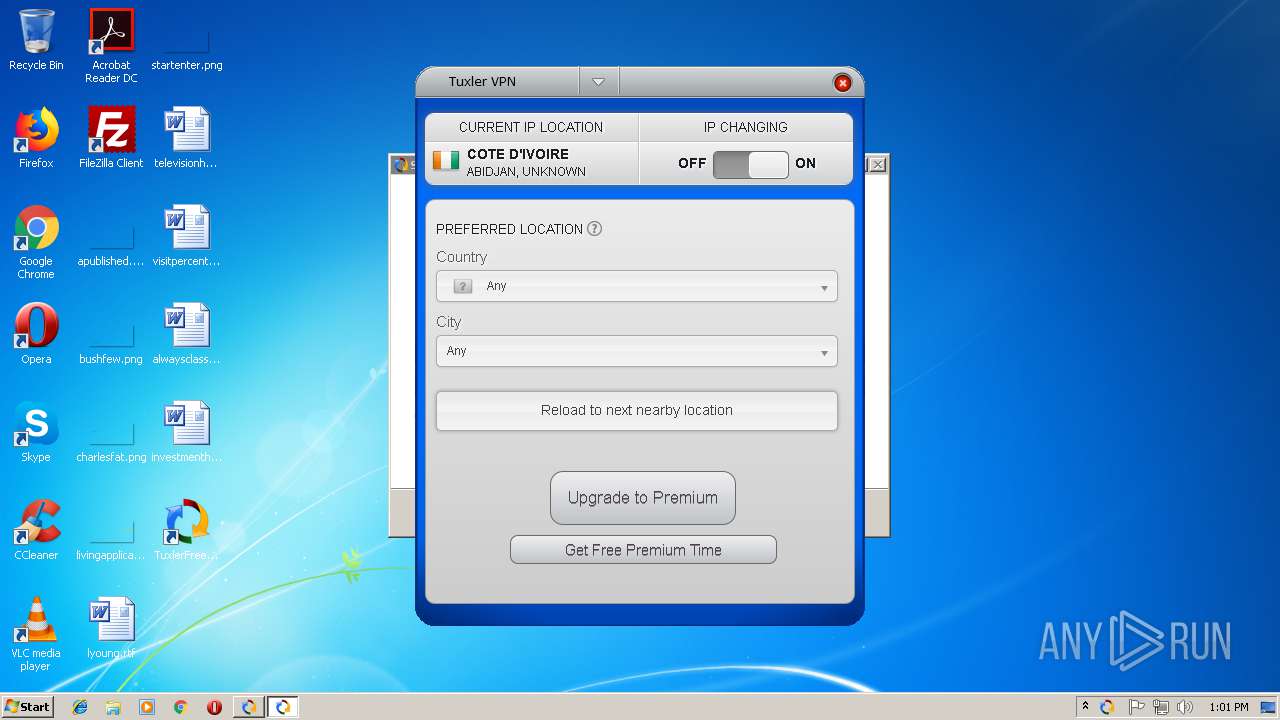
Task: Open volume speaker tray icon
Action: pos(1185,707)
